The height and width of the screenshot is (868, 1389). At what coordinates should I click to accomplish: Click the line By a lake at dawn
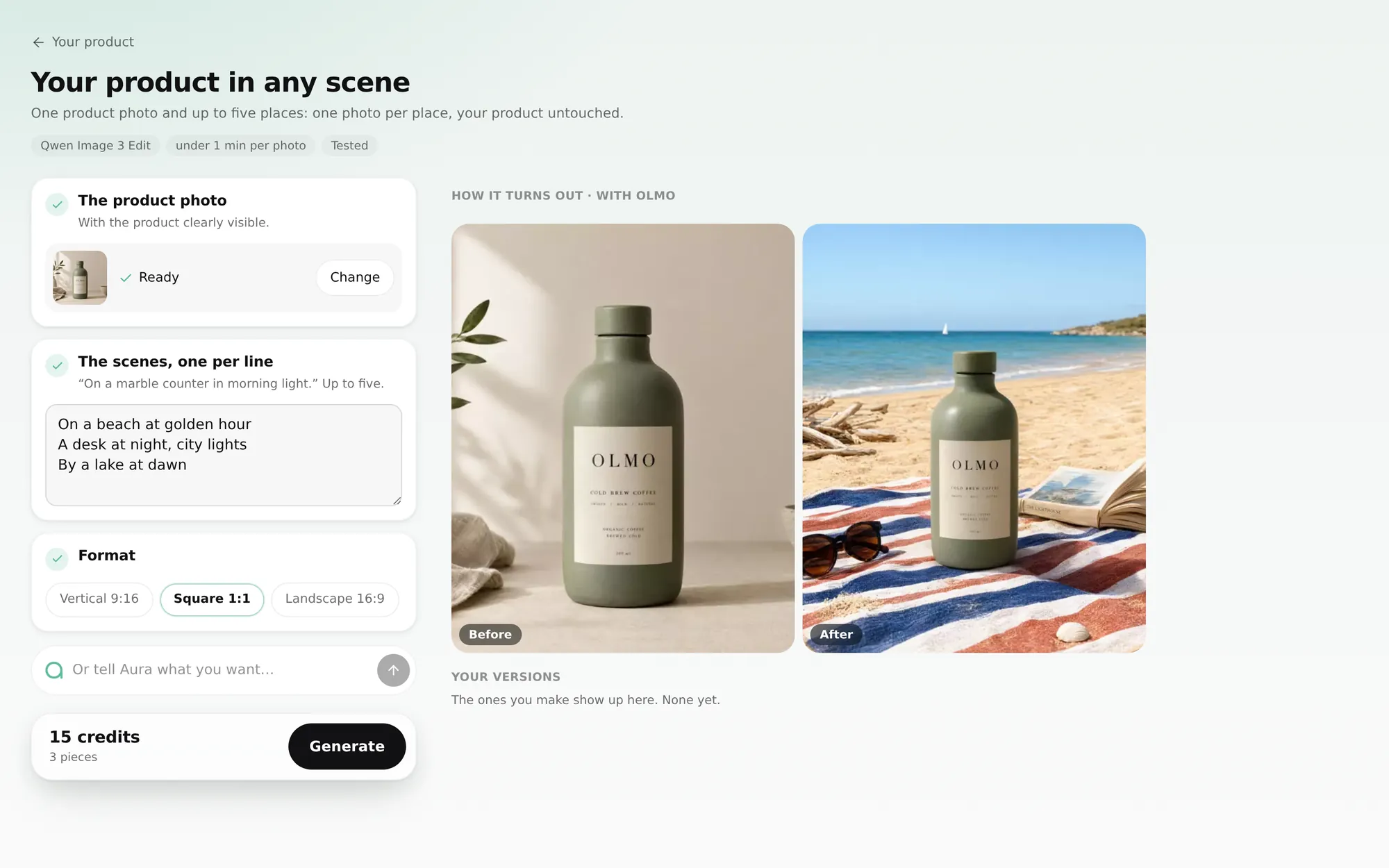122,465
